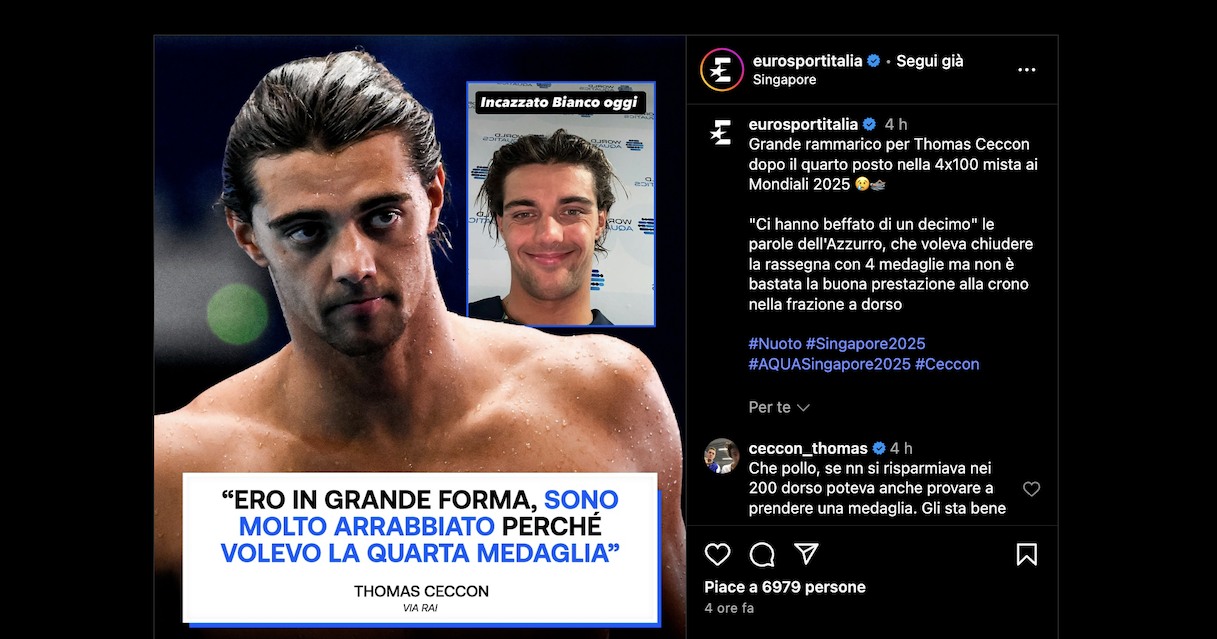Like the post with the heart icon

pos(717,554)
